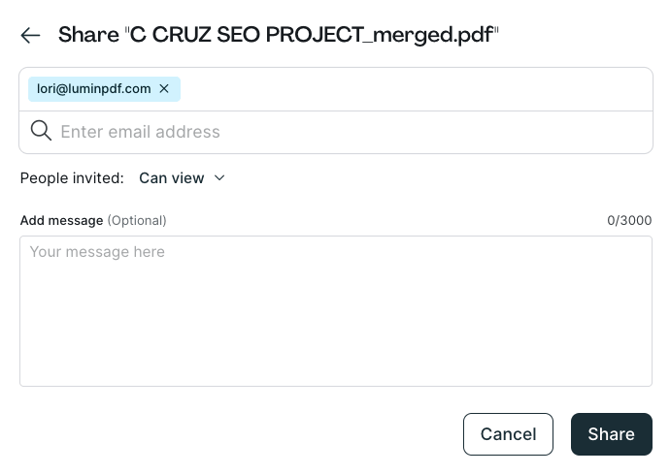Select the lori@luminpdf.com email chip
670x474 pixels.
(94, 89)
